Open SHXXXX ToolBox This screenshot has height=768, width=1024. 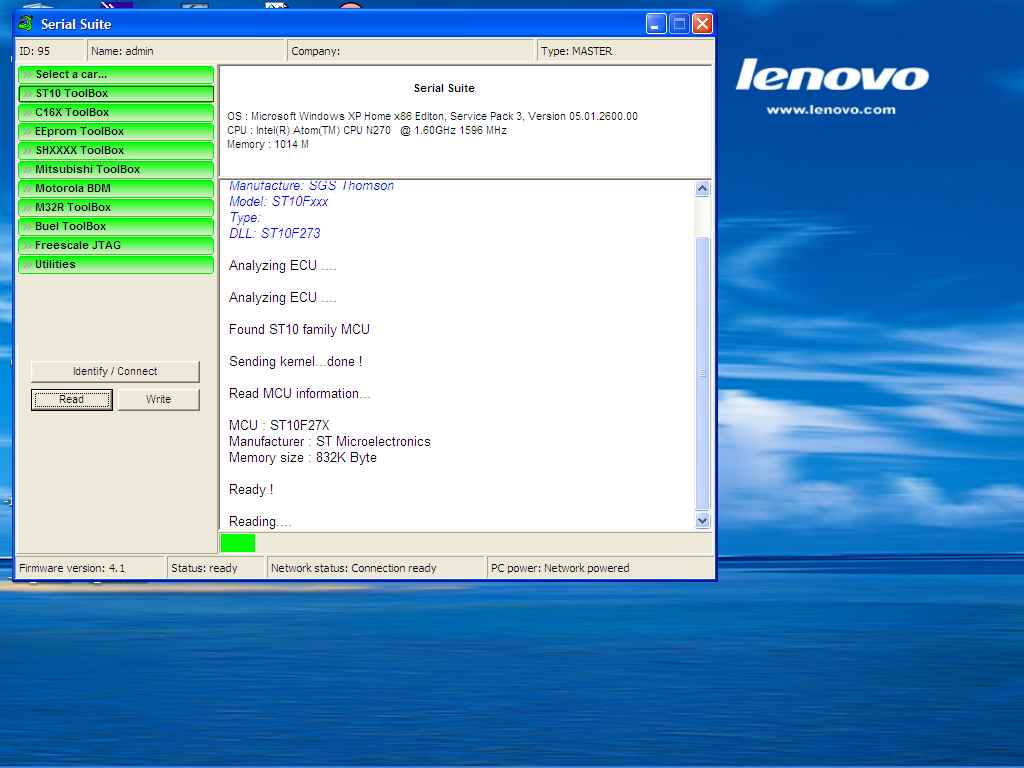(116, 150)
